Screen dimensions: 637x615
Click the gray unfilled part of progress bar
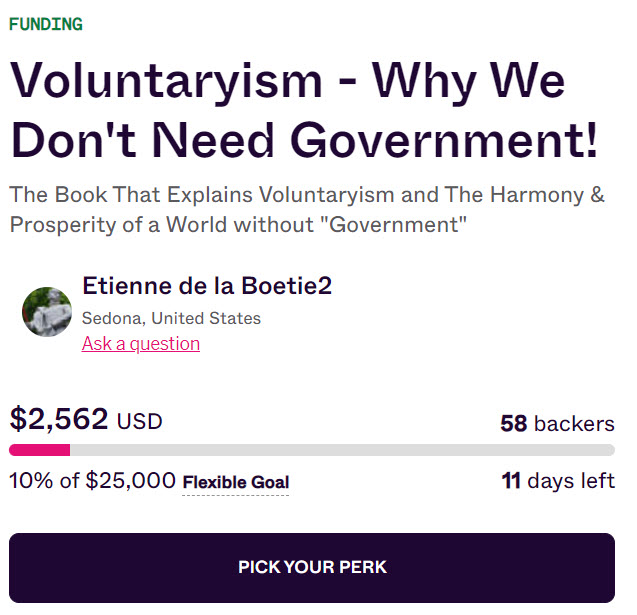point(342,450)
